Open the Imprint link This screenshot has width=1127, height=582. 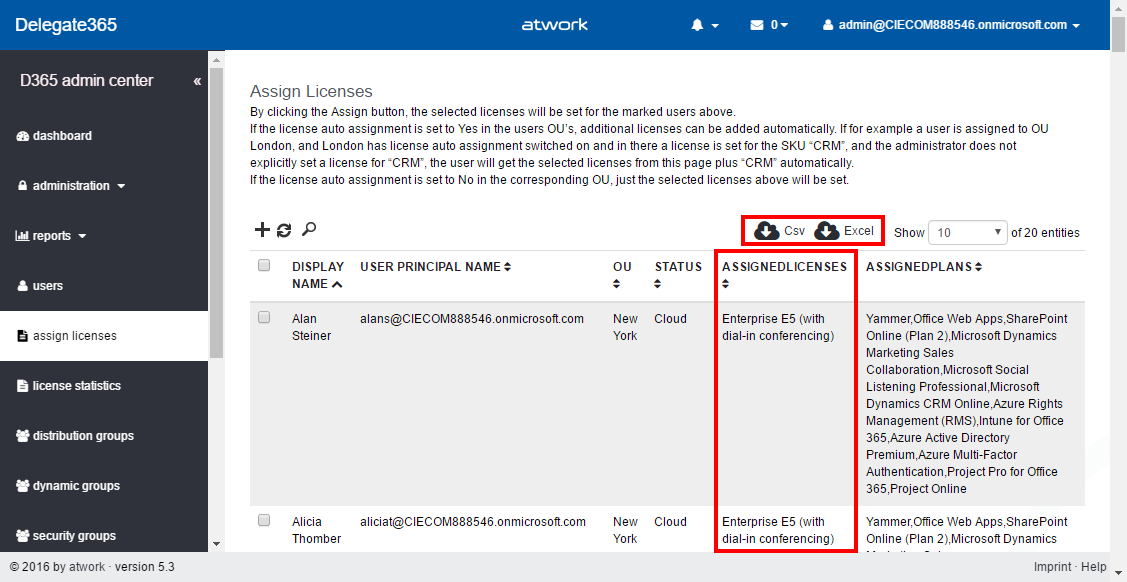pos(1052,567)
